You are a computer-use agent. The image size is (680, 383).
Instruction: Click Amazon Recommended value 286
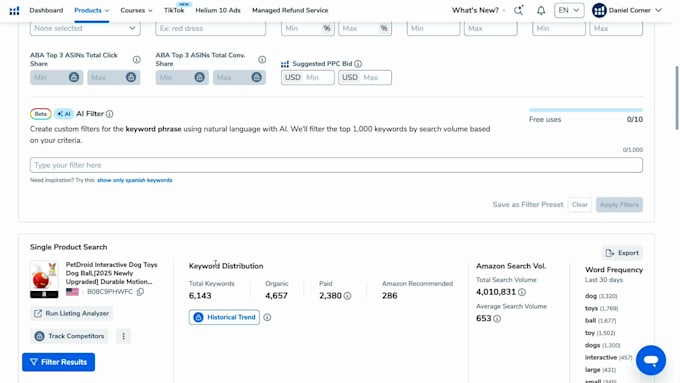[x=389, y=296]
